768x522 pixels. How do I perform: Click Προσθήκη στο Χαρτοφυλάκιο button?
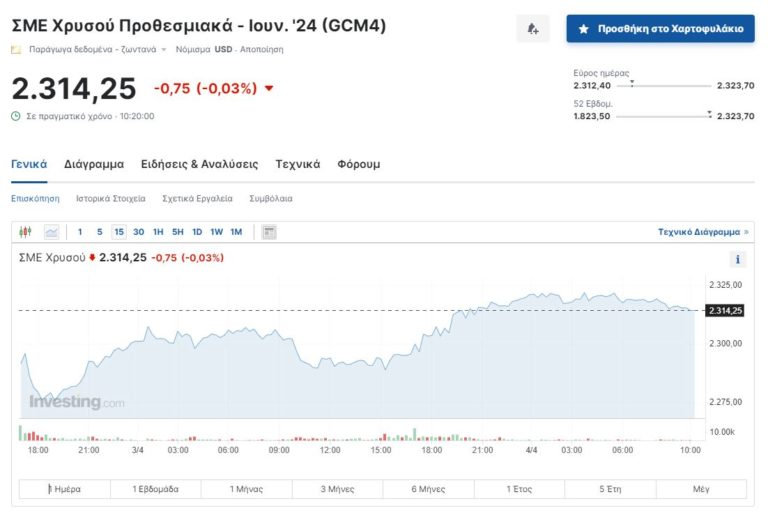tap(661, 29)
